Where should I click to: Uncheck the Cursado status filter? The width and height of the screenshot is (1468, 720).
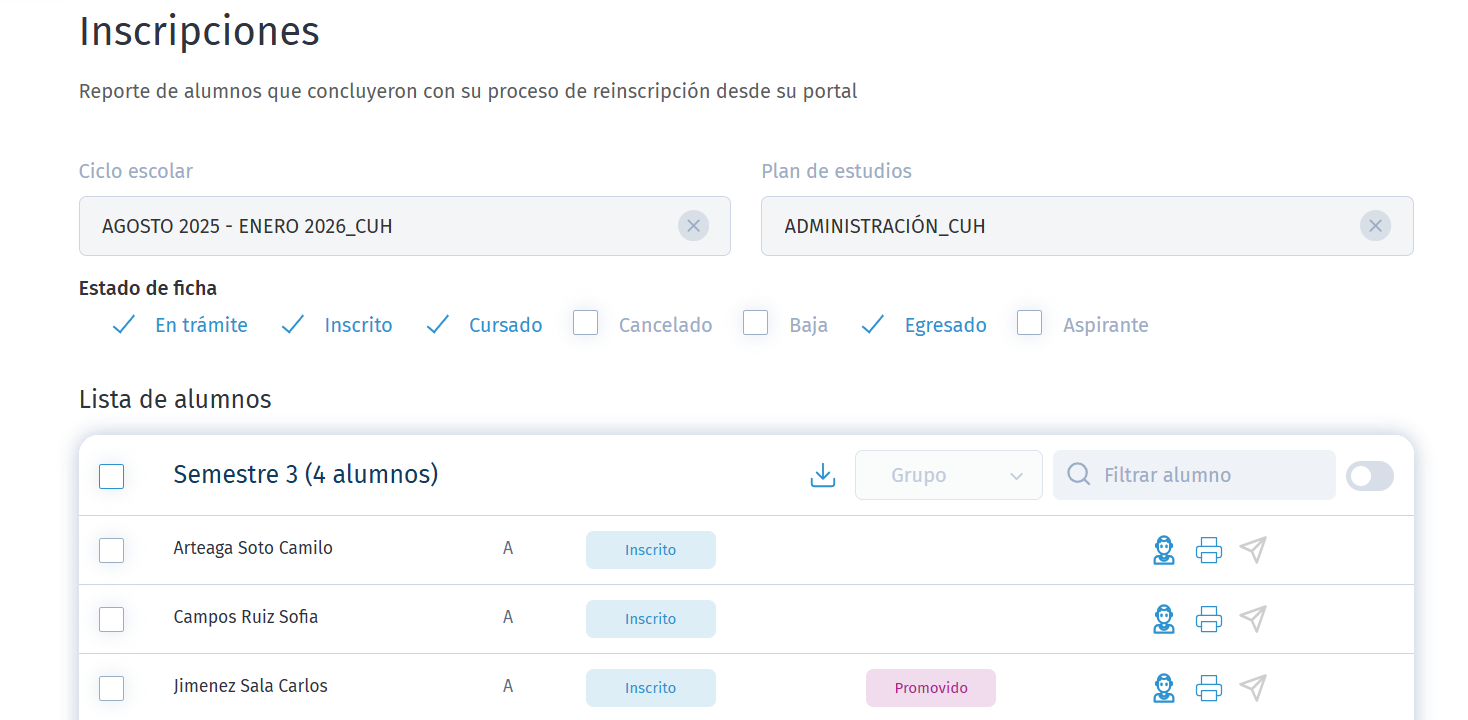[437, 323]
